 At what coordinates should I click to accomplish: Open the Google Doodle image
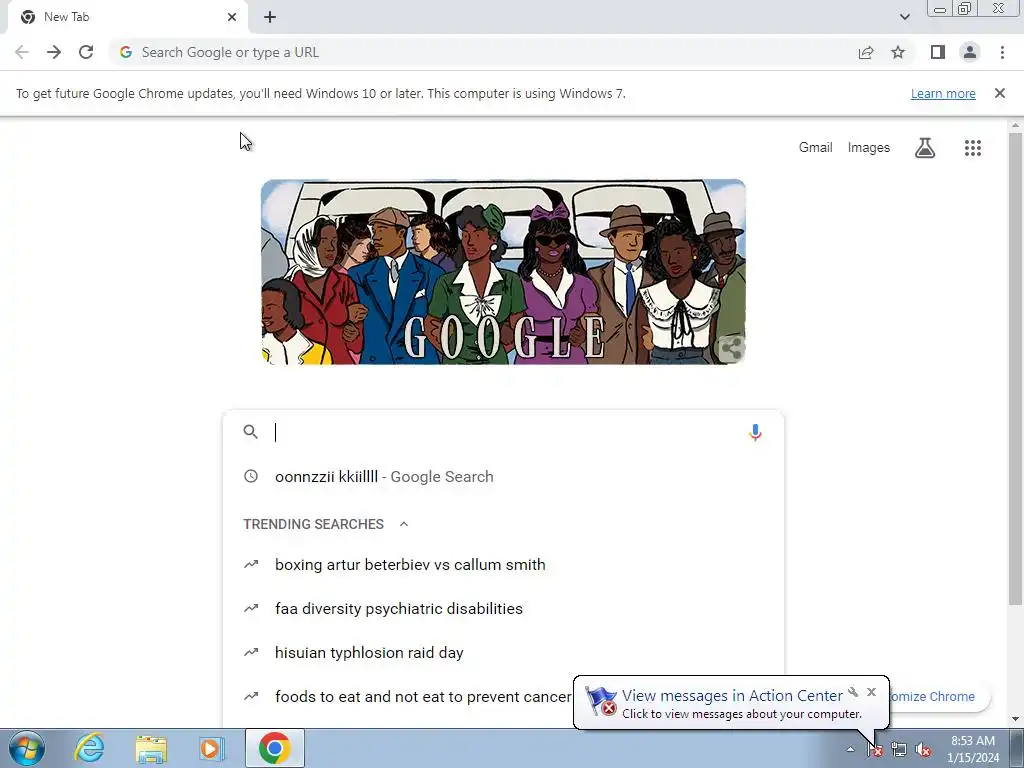(503, 272)
